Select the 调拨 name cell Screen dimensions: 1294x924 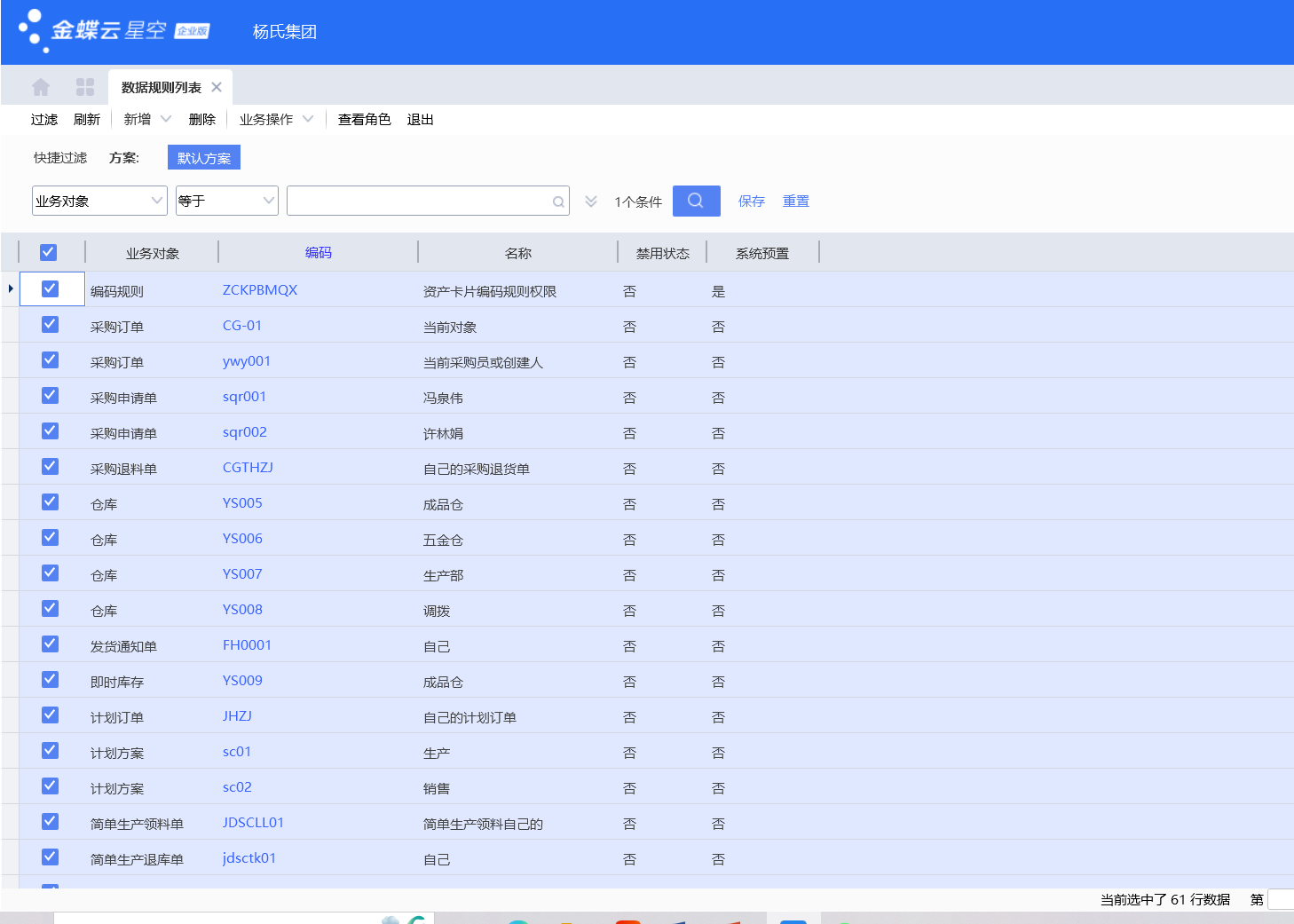pyautogui.click(x=437, y=611)
